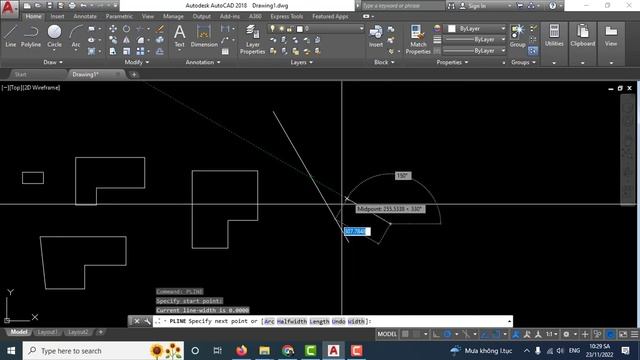Click the object color swatch in Properties

coord(451,29)
